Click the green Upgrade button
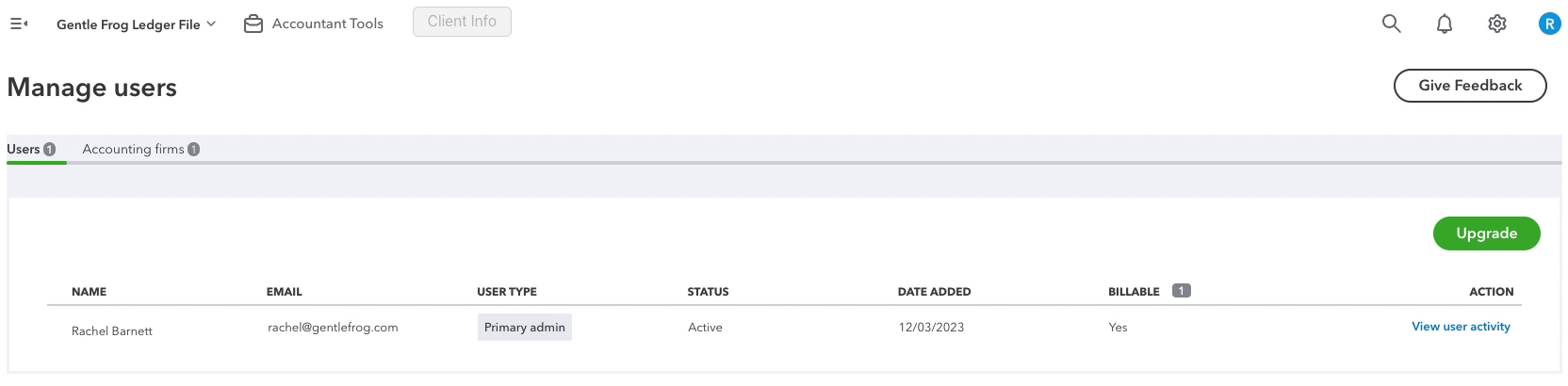Viewport: 1568px width, 386px height. (1486, 233)
